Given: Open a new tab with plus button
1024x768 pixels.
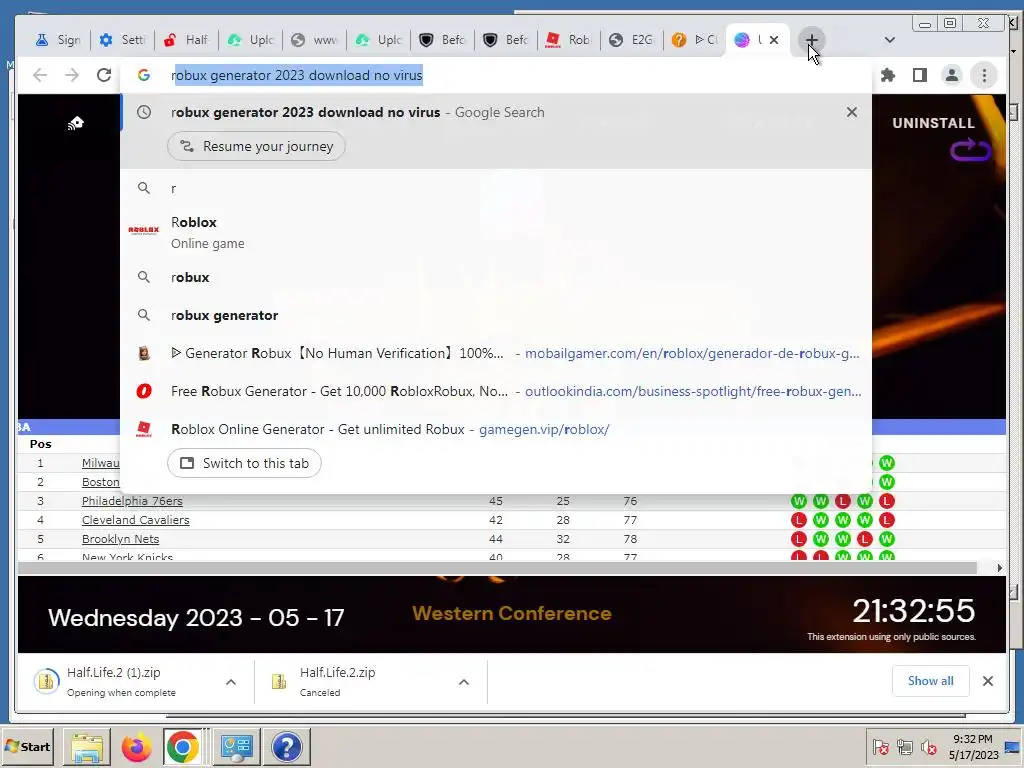Looking at the screenshot, I should click(x=811, y=40).
